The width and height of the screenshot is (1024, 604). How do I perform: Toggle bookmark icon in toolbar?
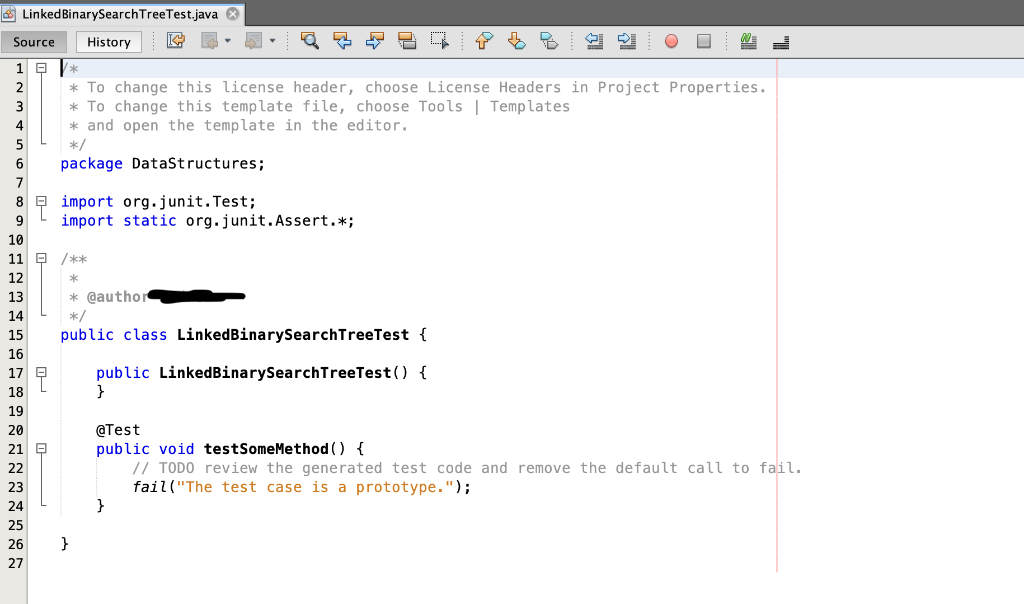pyautogui.click(x=549, y=41)
